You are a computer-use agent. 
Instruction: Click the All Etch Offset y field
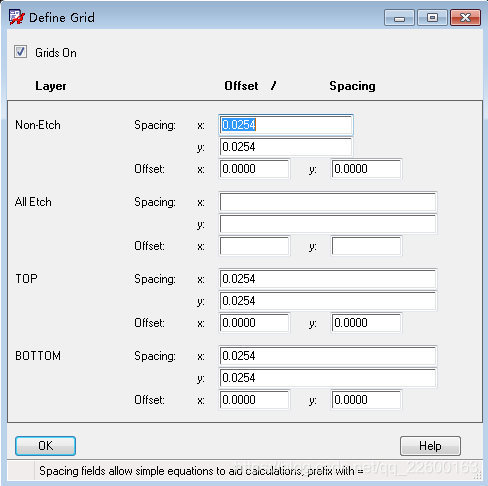tap(366, 246)
